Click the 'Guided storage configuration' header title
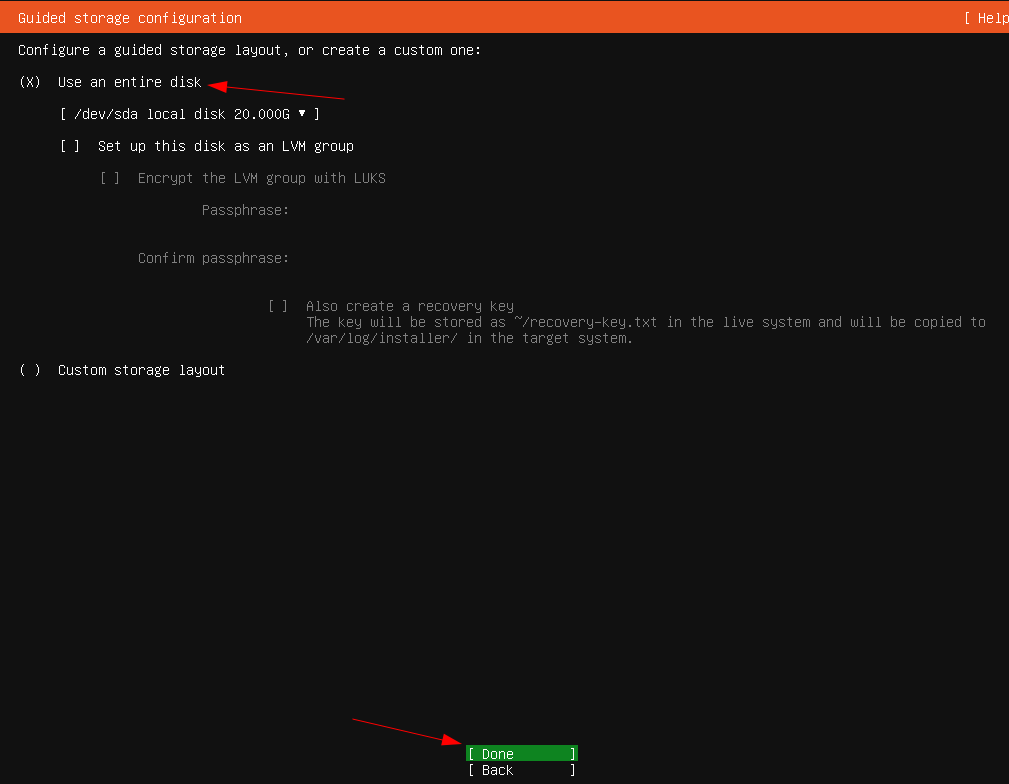The width and height of the screenshot is (1009, 784). (x=130, y=18)
